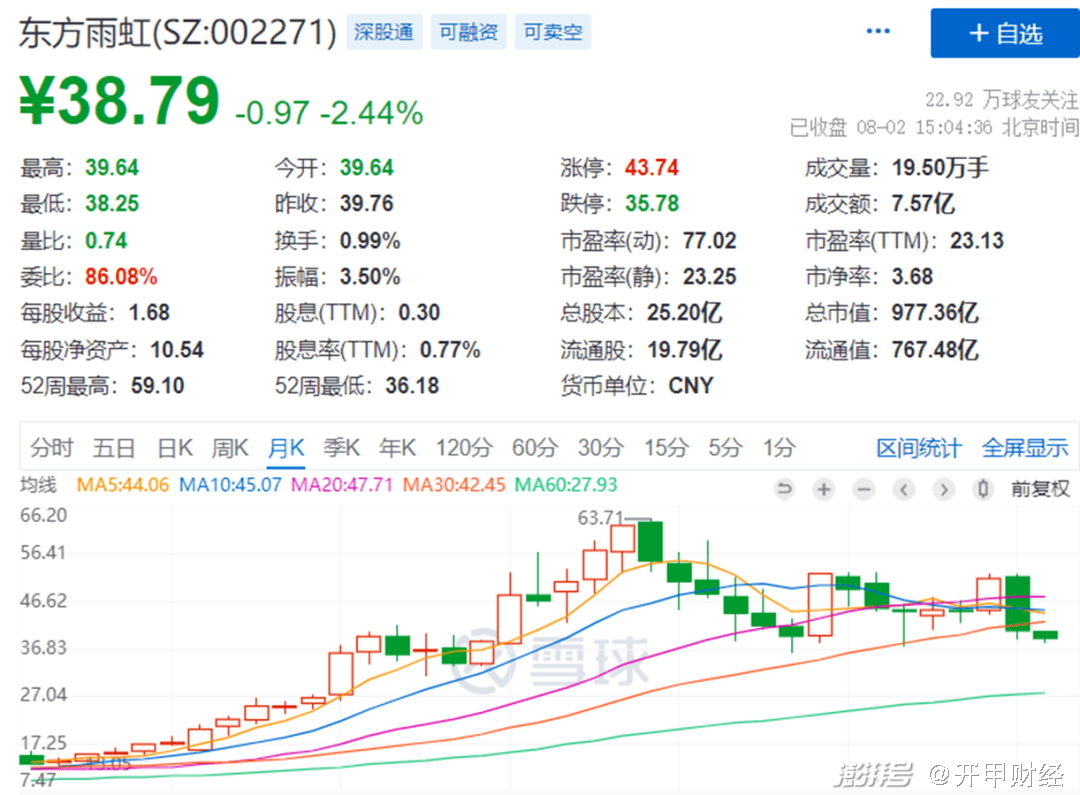Open the three-dot more options menu
The image size is (1080, 795).
pos(878,31)
